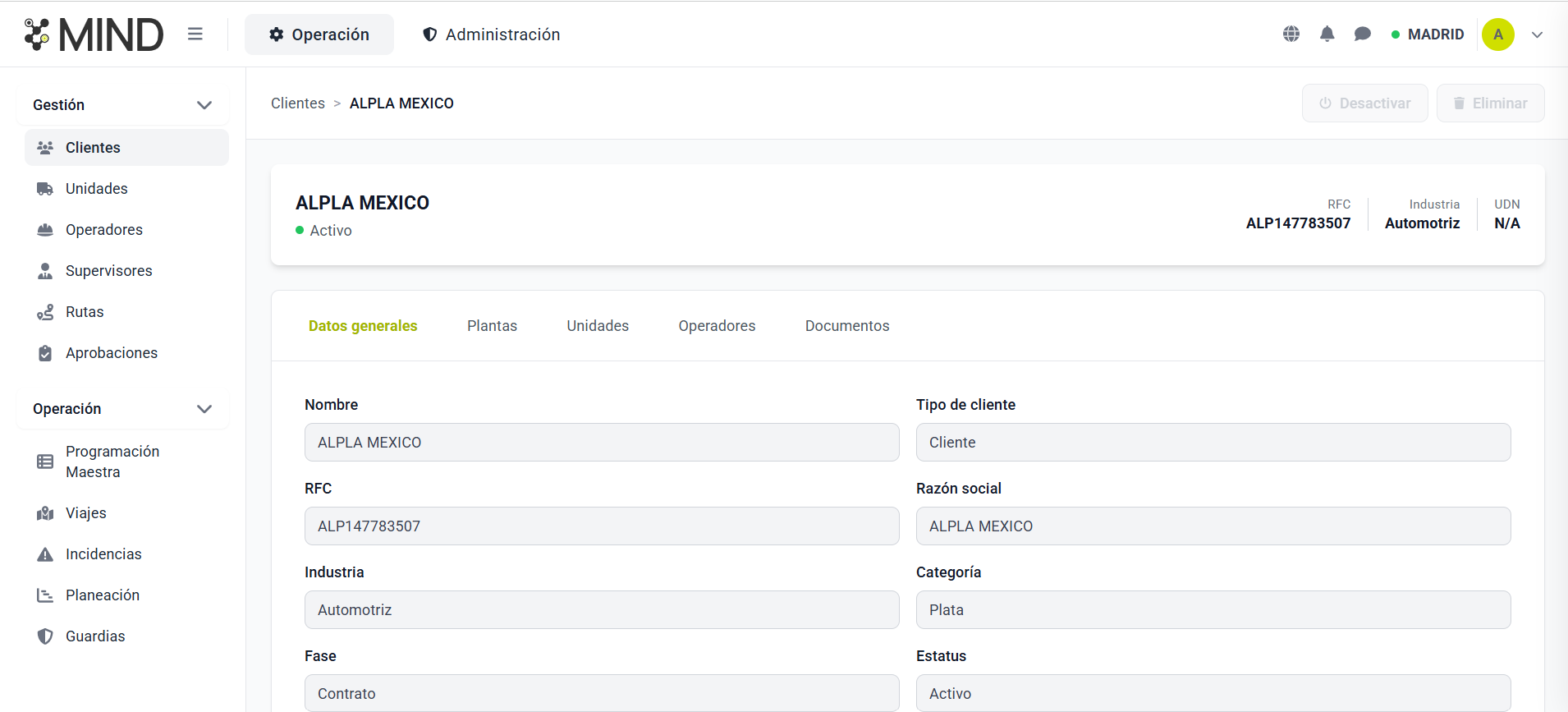This screenshot has width=1568, height=712.
Task: Open the chat messages icon
Action: (x=1363, y=34)
